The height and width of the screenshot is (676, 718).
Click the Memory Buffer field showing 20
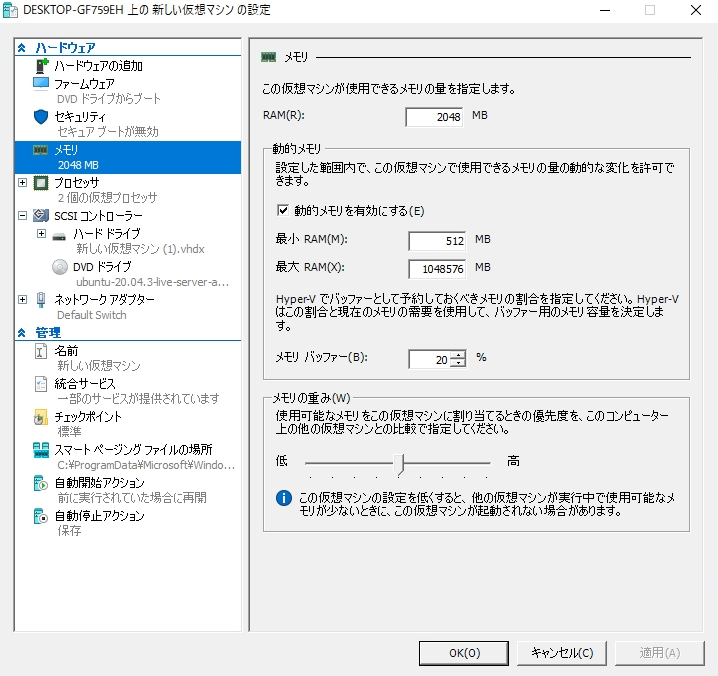click(x=430, y=360)
